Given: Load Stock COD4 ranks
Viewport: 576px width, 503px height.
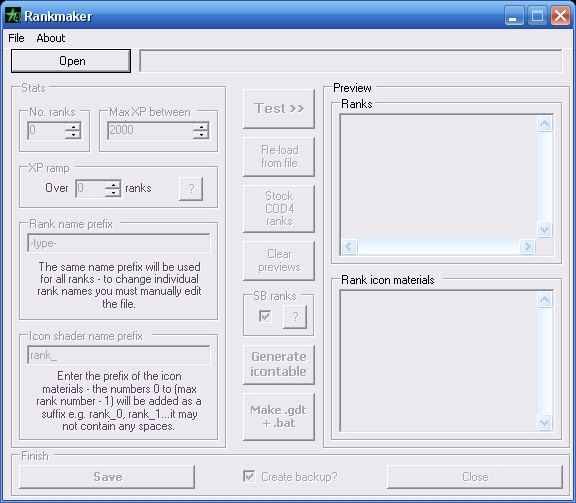Looking at the screenshot, I should (279, 209).
